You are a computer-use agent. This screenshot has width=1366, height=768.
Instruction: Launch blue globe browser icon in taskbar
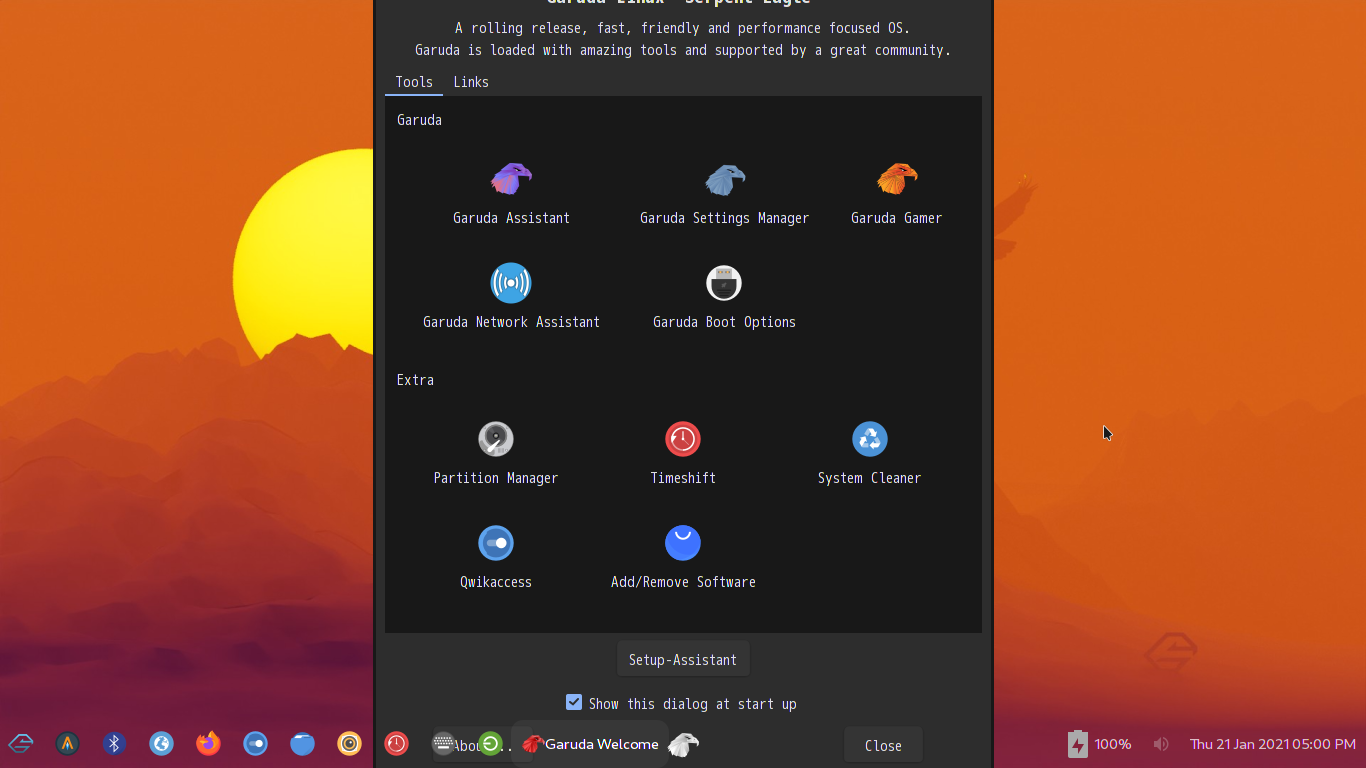(161, 743)
